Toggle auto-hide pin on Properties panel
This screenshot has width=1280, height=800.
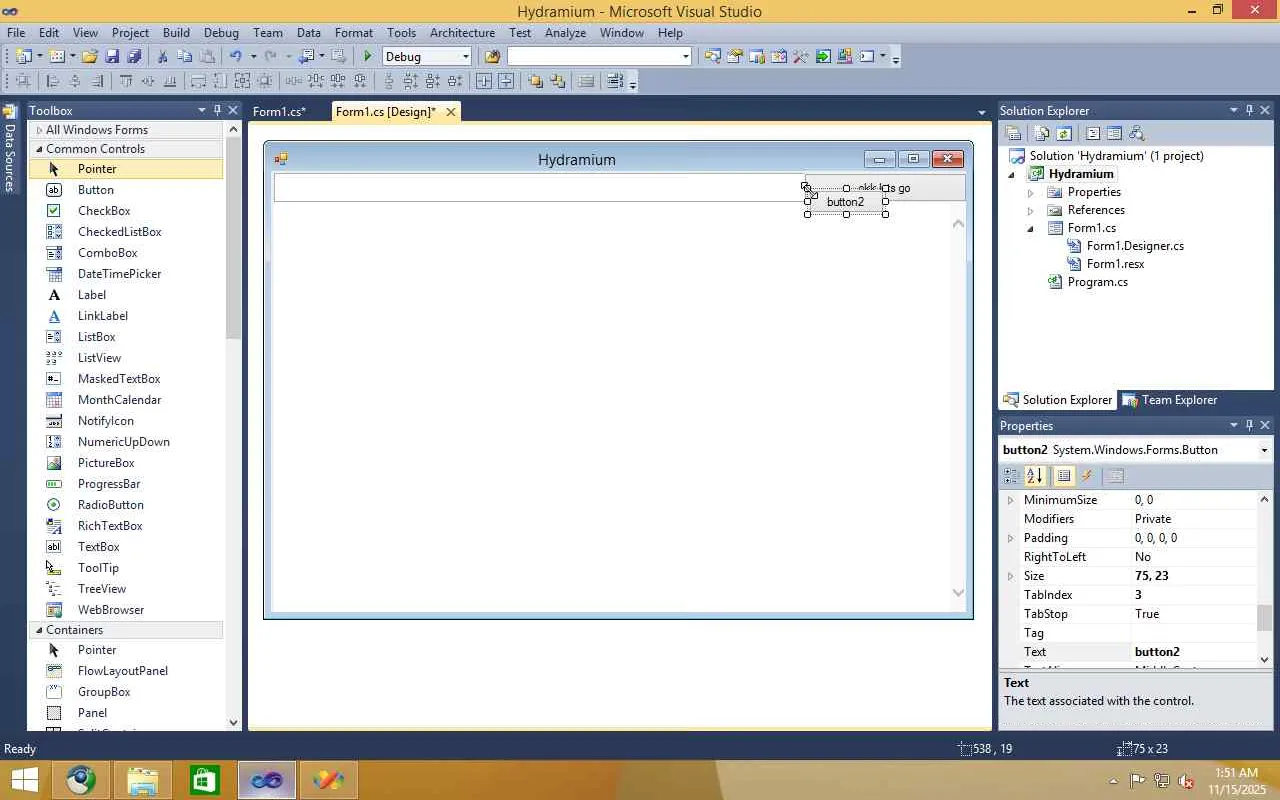tap(1249, 425)
